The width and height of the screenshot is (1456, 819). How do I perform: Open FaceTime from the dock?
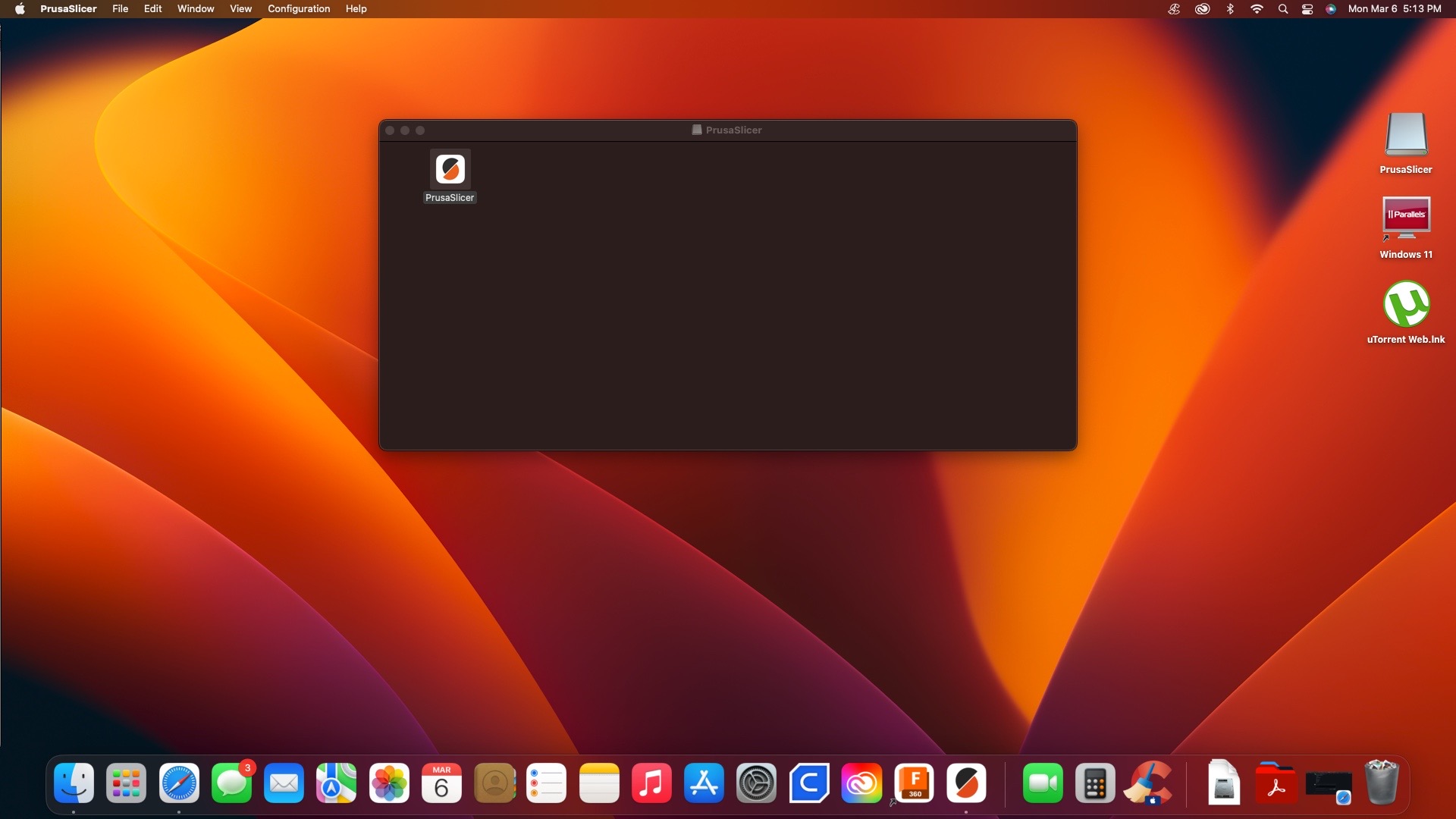coord(1043,783)
